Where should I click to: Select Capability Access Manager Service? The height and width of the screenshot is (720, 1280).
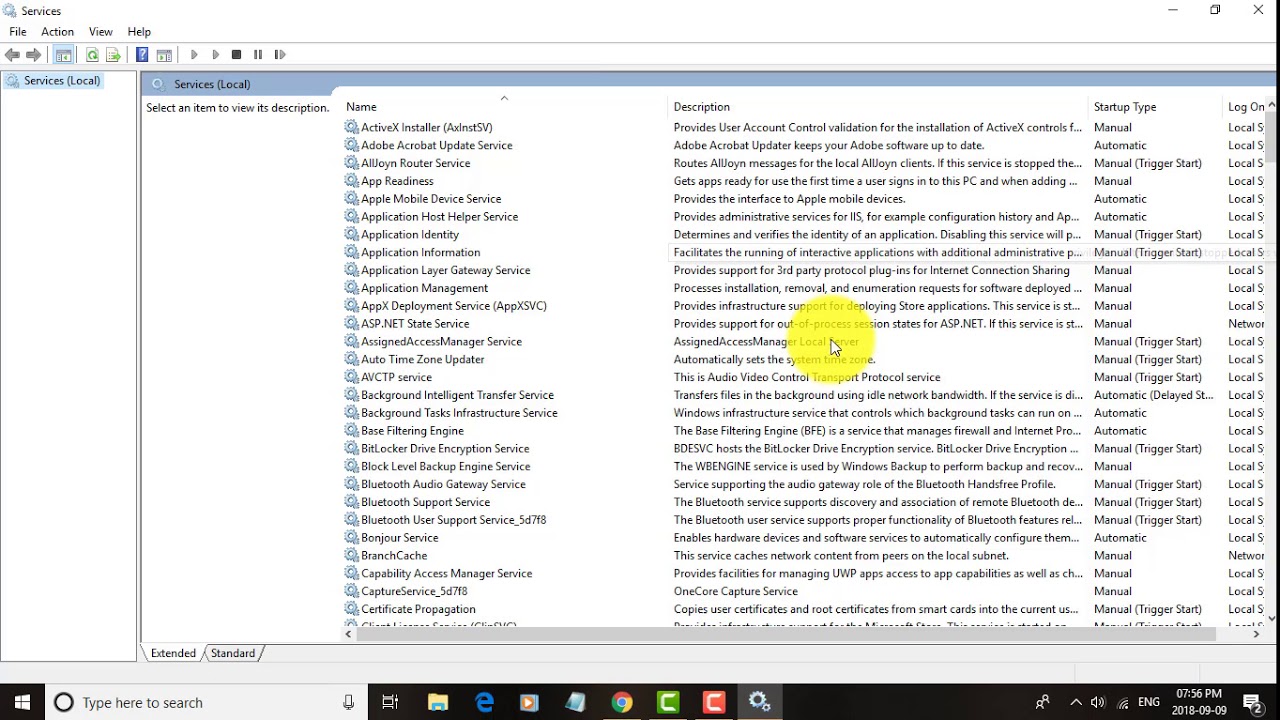click(446, 574)
